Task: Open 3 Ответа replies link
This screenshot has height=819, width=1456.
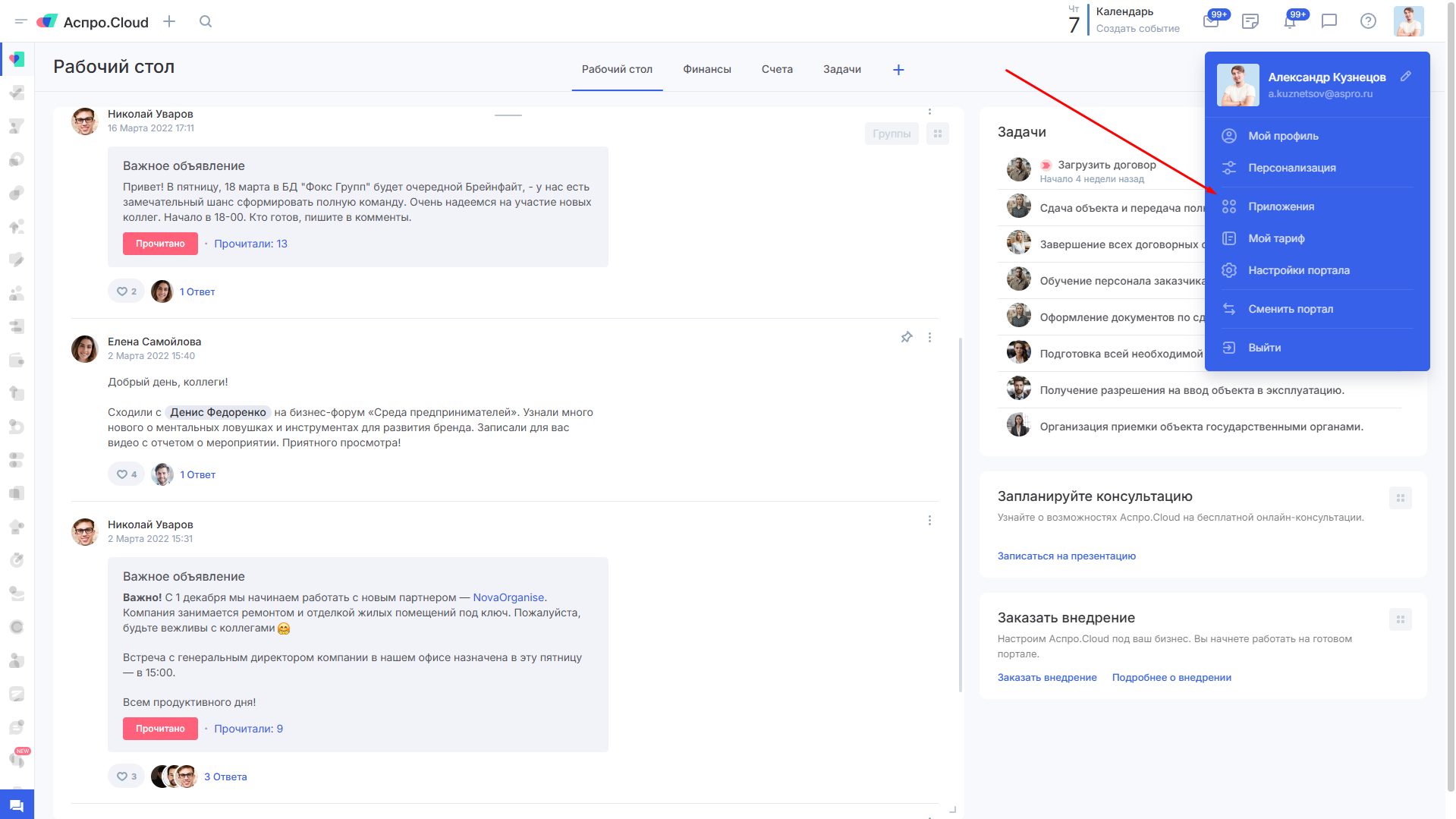Action: [225, 776]
